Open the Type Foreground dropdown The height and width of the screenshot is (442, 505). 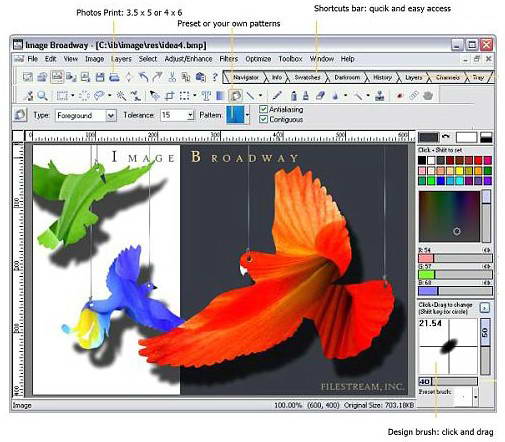tap(111, 116)
